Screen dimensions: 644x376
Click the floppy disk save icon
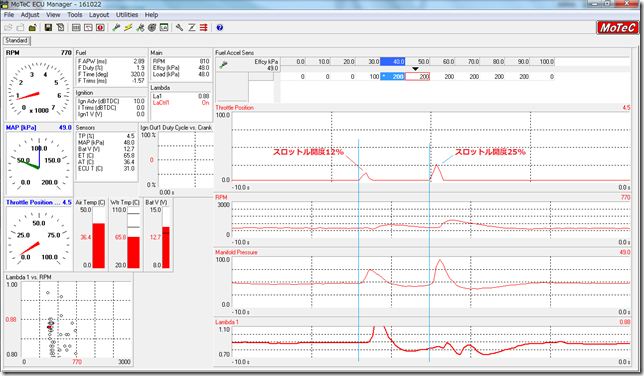pyautogui.click(x=48, y=28)
